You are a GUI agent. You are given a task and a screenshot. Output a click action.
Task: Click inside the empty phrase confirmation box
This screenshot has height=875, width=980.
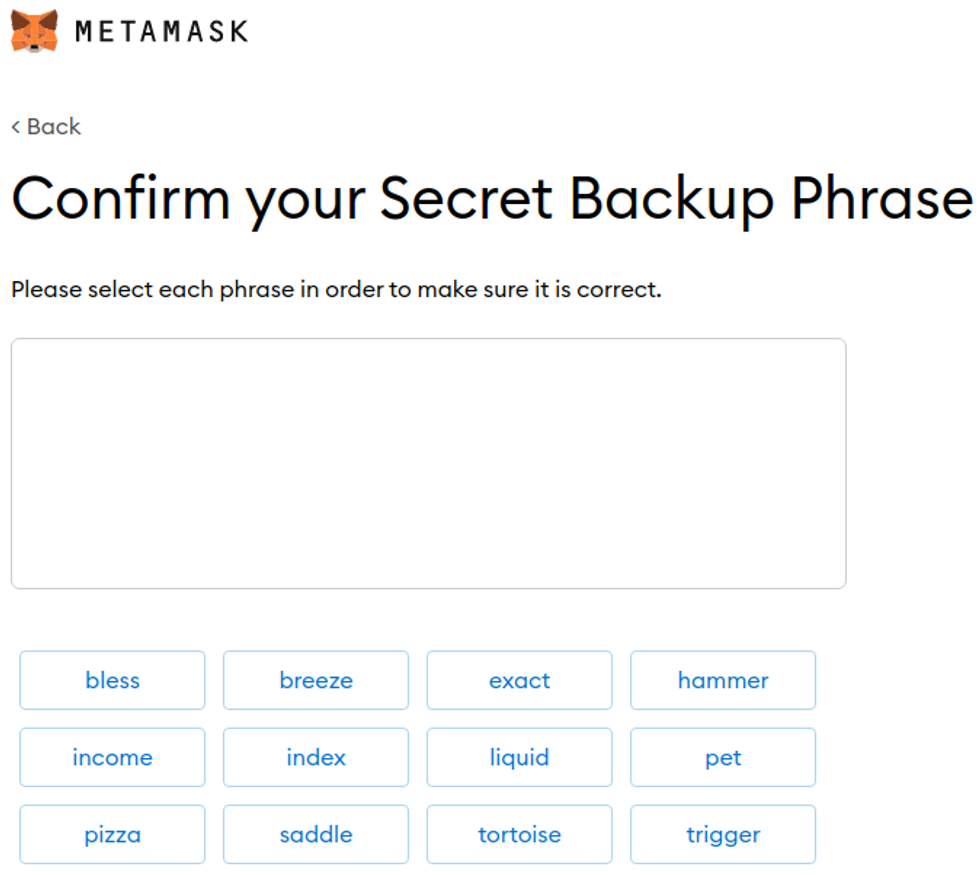tap(428, 463)
